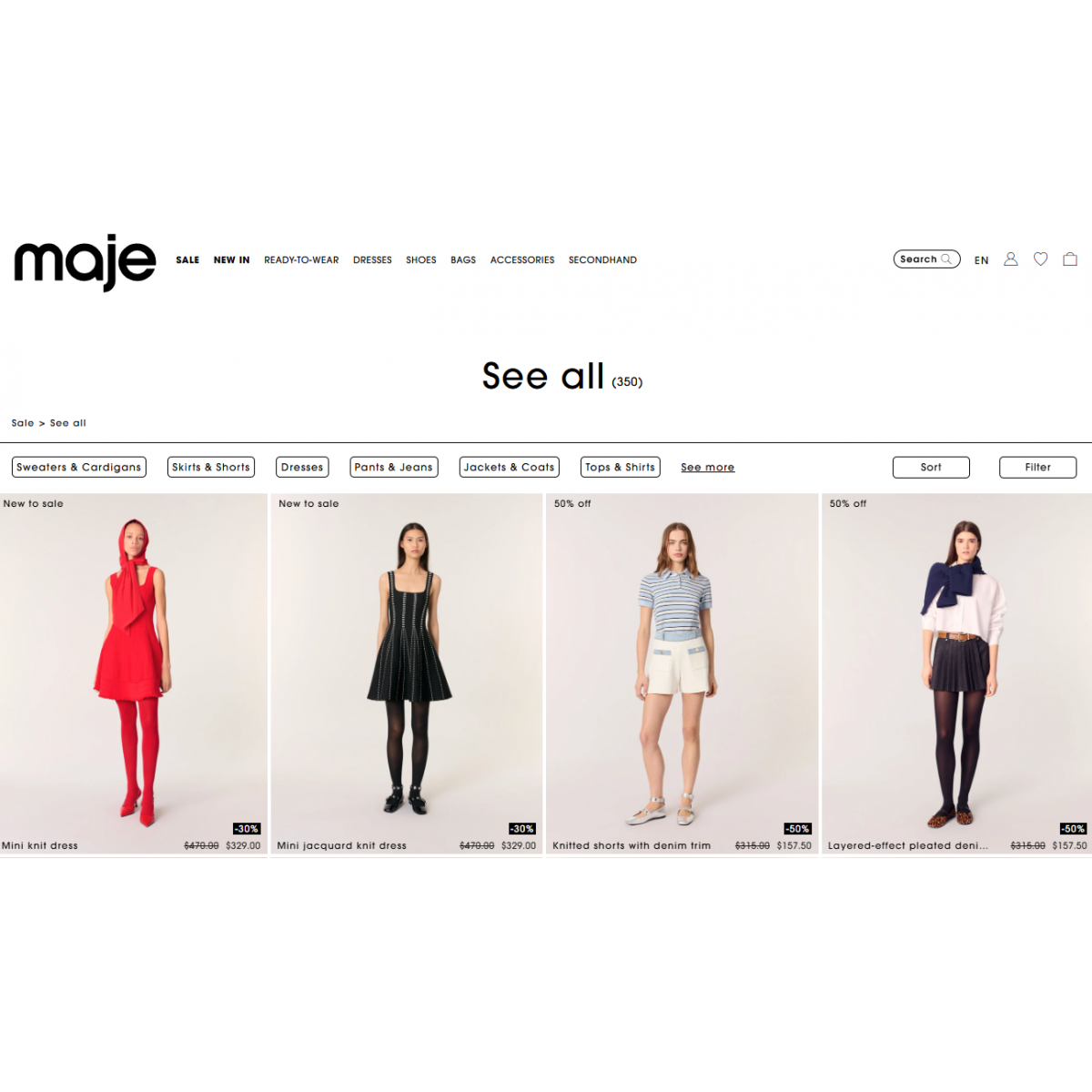Viewport: 1092px width, 1092px height.
Task: Filter by Jackets & Coats
Action: (x=509, y=467)
